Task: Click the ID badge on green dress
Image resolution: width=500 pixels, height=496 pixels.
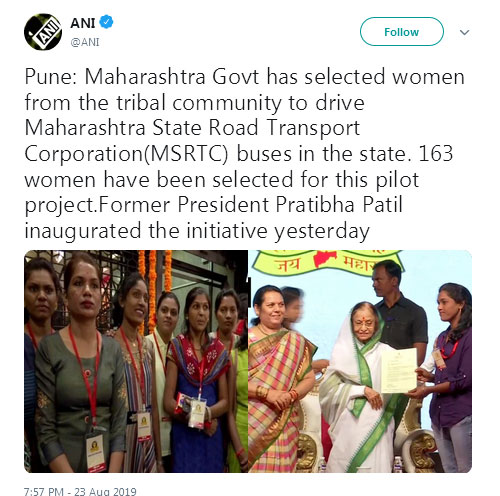Action: point(95,451)
